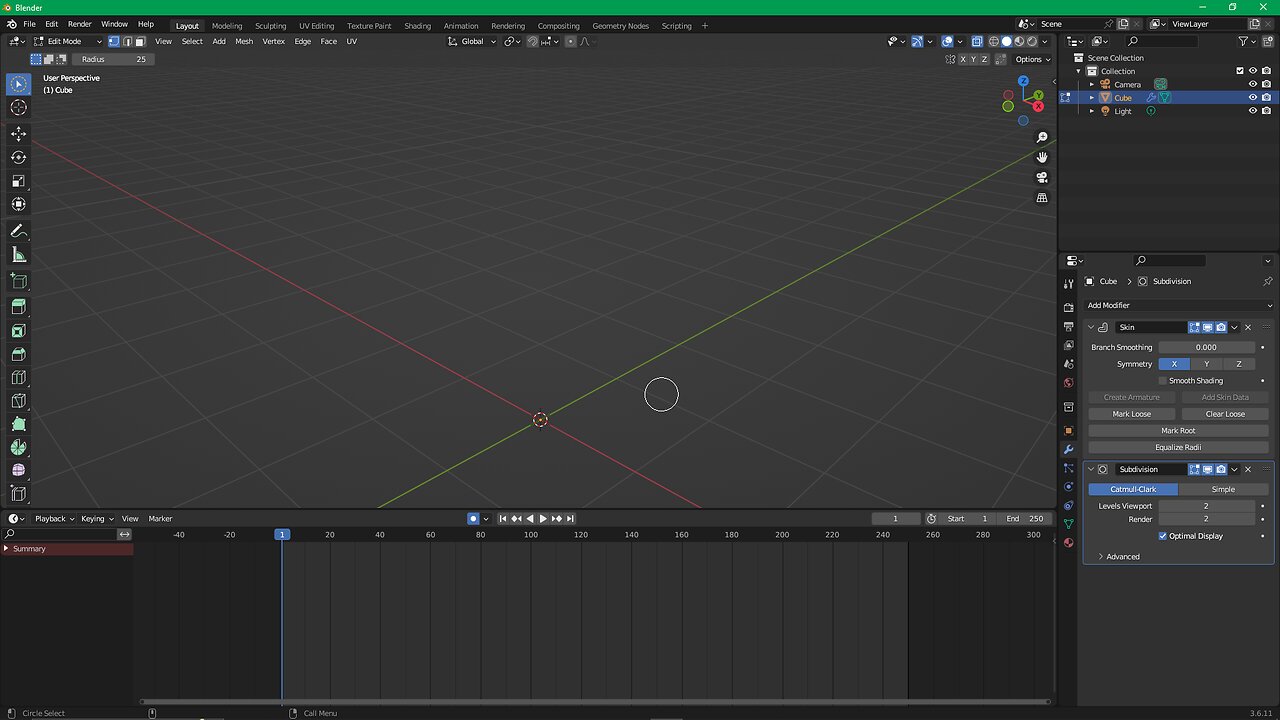Click the Clear Loose button

[x=1225, y=414]
